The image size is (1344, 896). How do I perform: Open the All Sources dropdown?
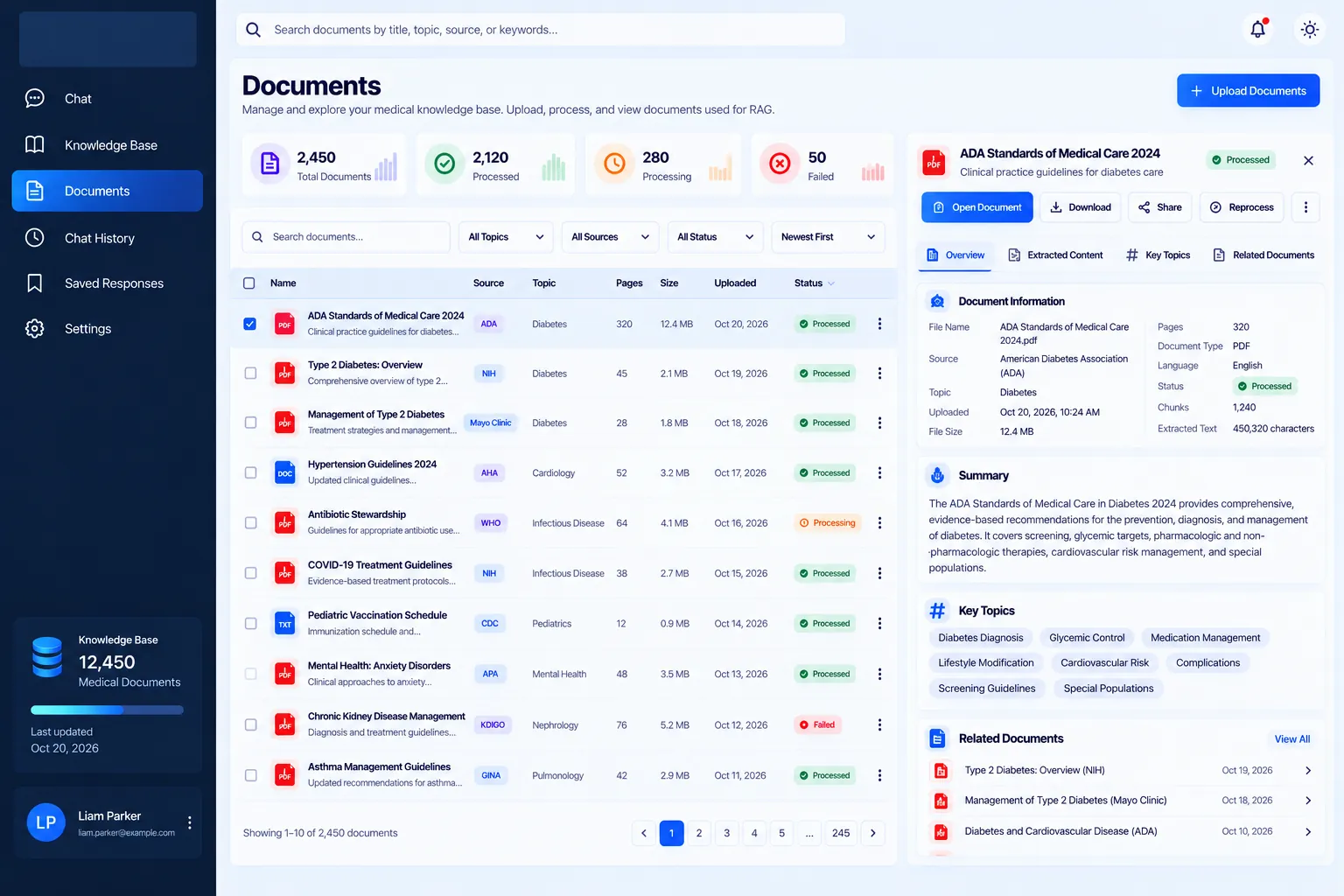[610, 237]
